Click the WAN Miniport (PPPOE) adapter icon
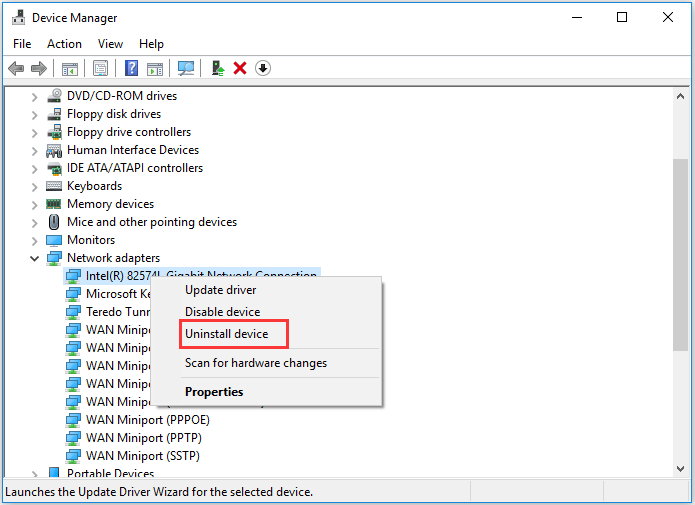The width and height of the screenshot is (695, 505). tap(73, 420)
